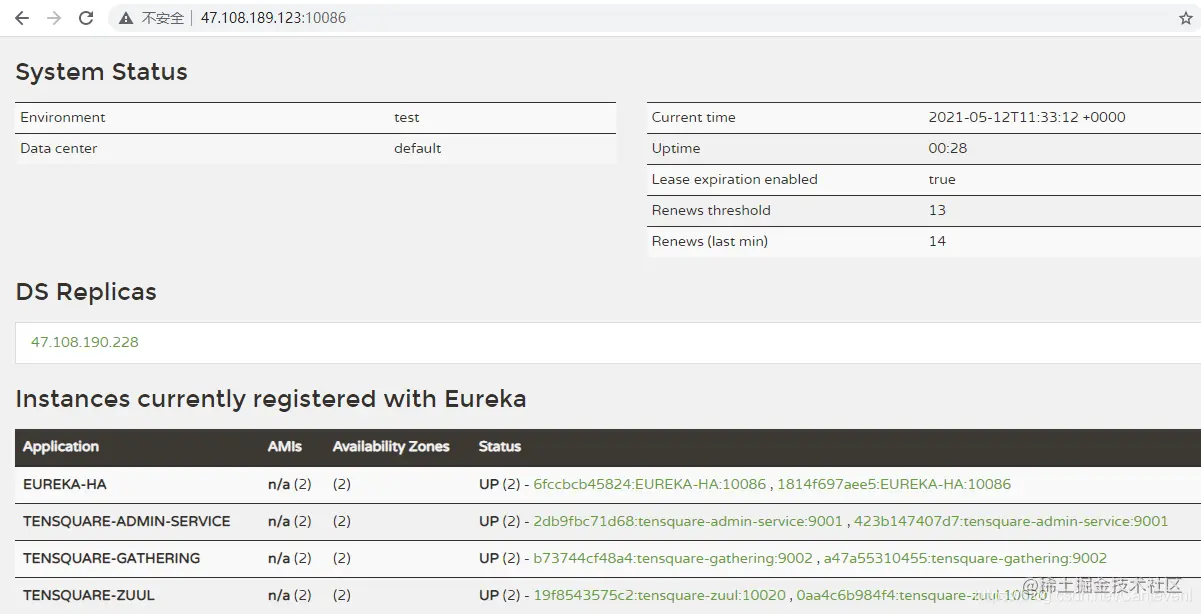The image size is (1201, 614).
Task: Select the timestamp 2021-05-12T11:33:12 +0000
Action: coord(1027,117)
